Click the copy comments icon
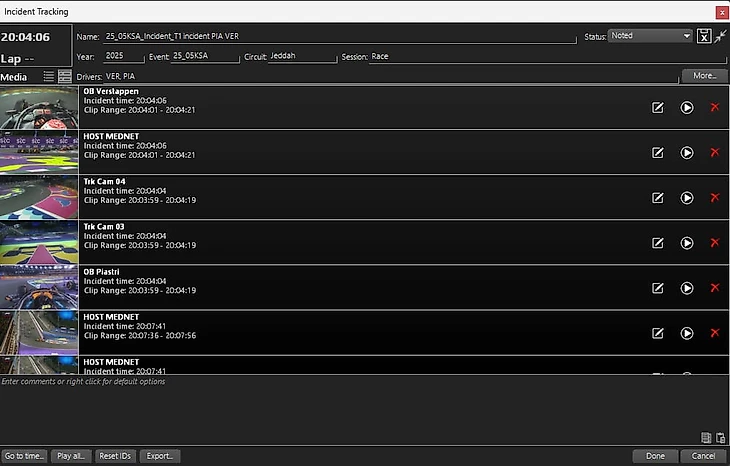The image size is (730, 466). 706,438
